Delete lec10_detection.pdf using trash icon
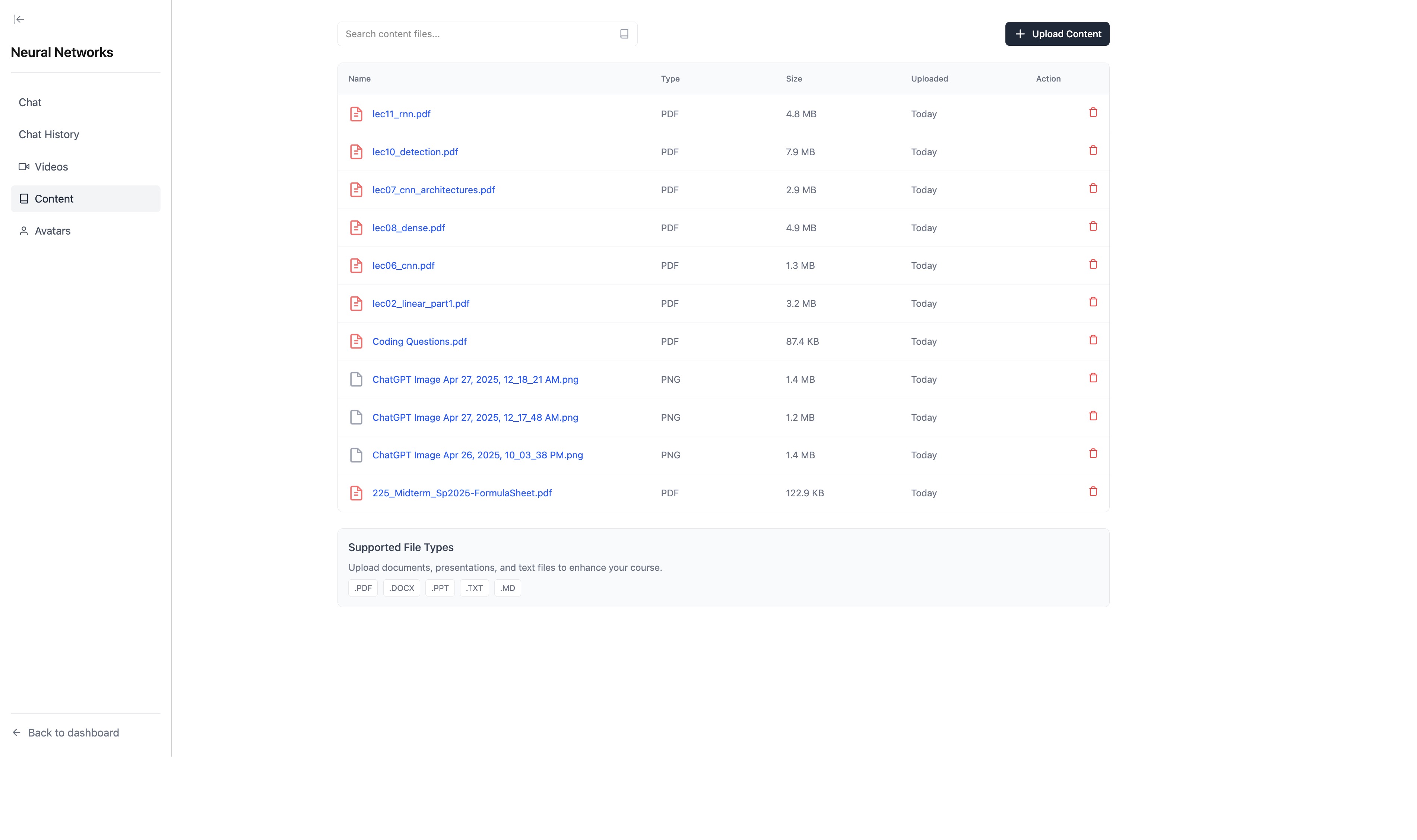Viewport: 1417px width, 840px height. [1093, 150]
